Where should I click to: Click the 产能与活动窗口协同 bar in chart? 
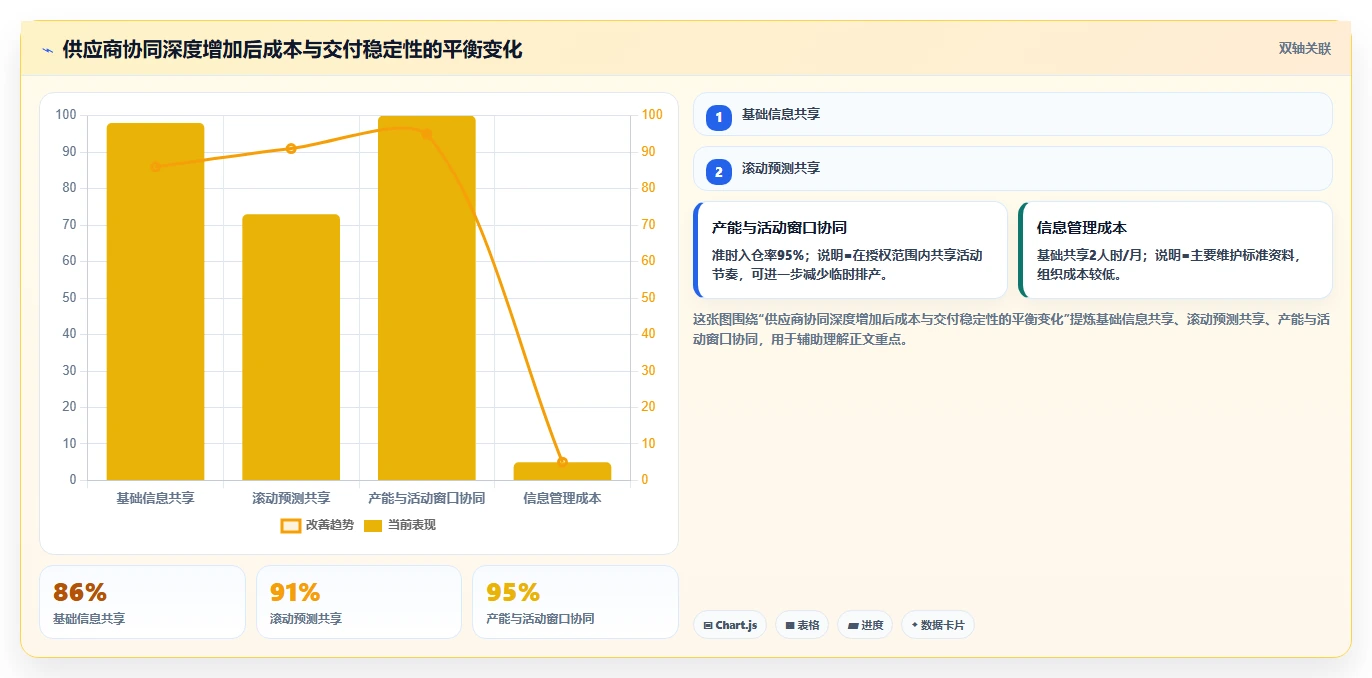(x=427, y=298)
